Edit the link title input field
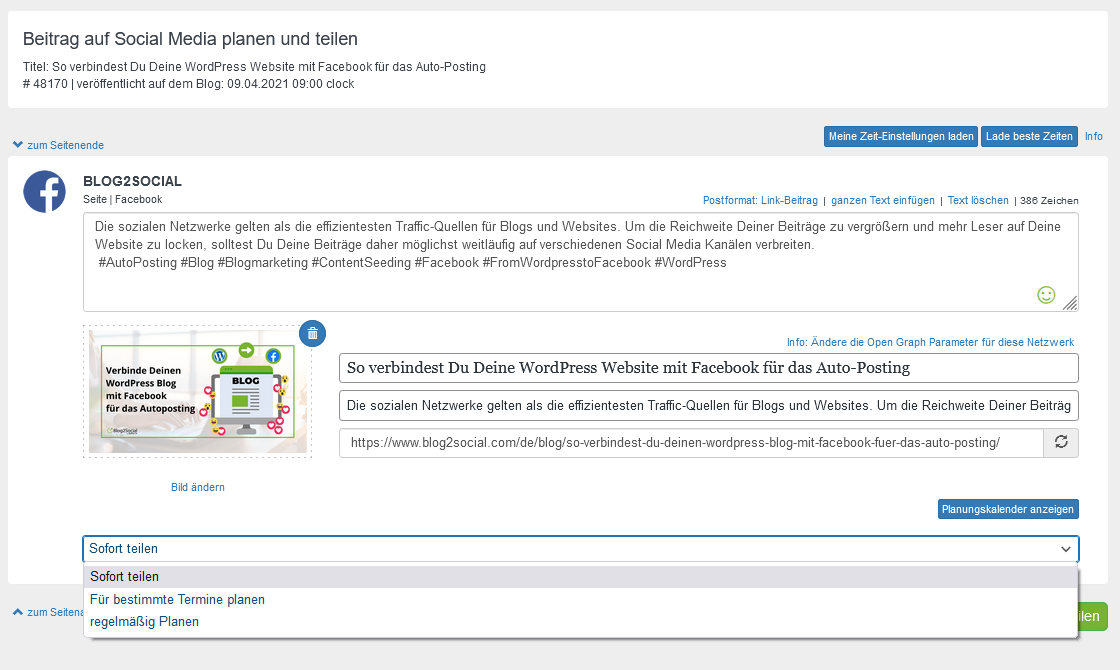This screenshot has width=1120, height=670. point(709,368)
